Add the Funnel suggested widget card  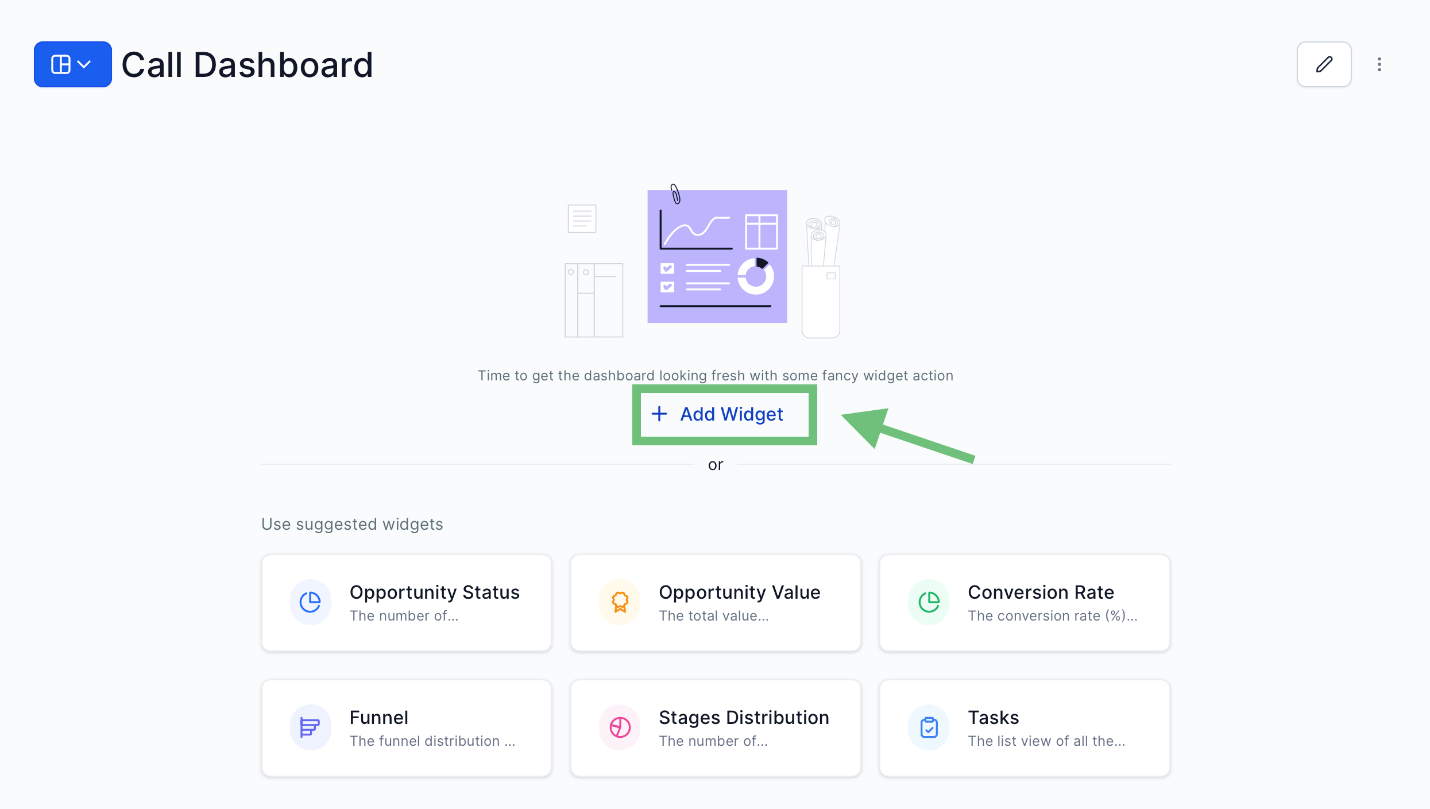407,728
